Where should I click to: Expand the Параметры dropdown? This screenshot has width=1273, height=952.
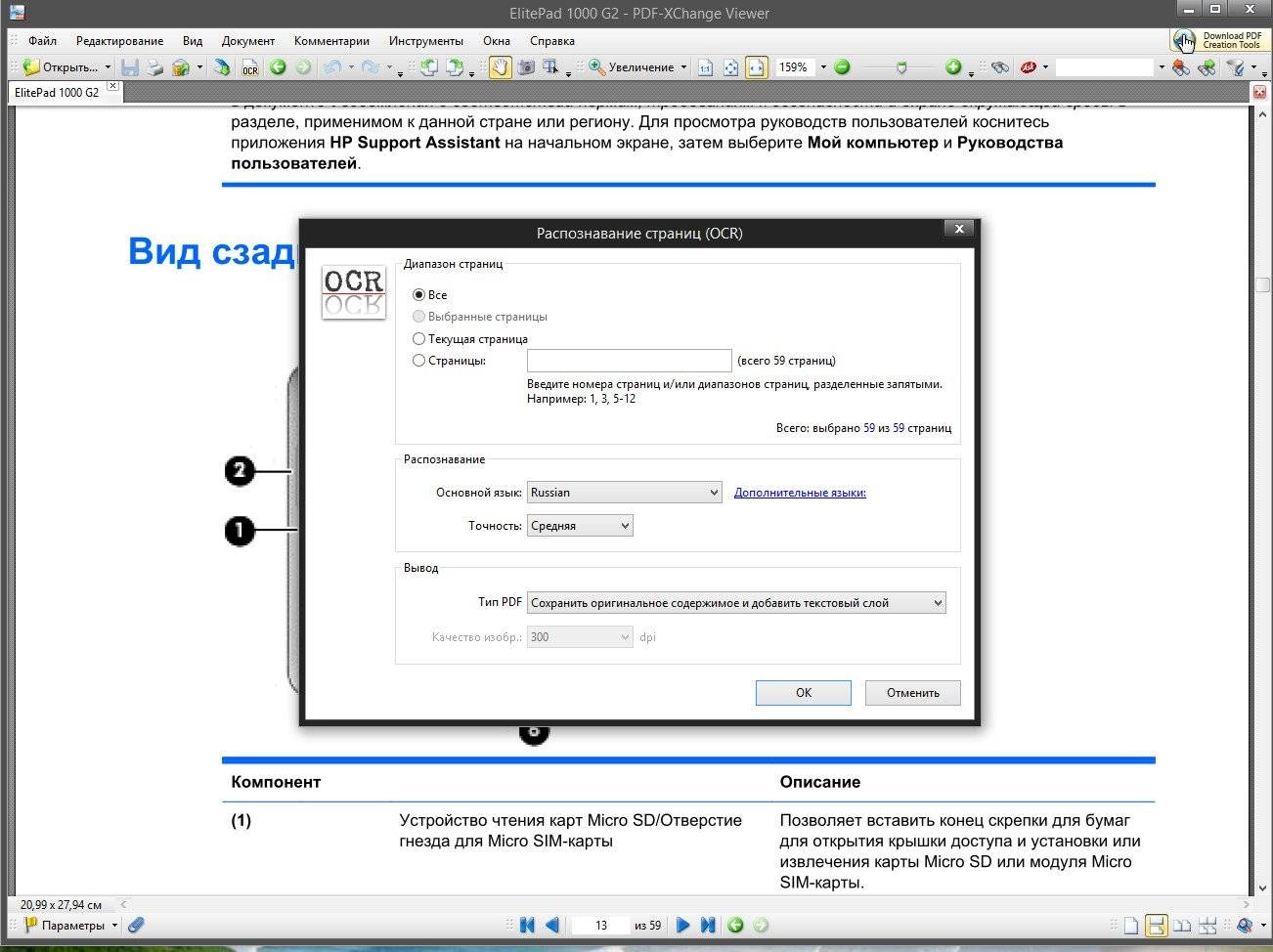coord(114,925)
